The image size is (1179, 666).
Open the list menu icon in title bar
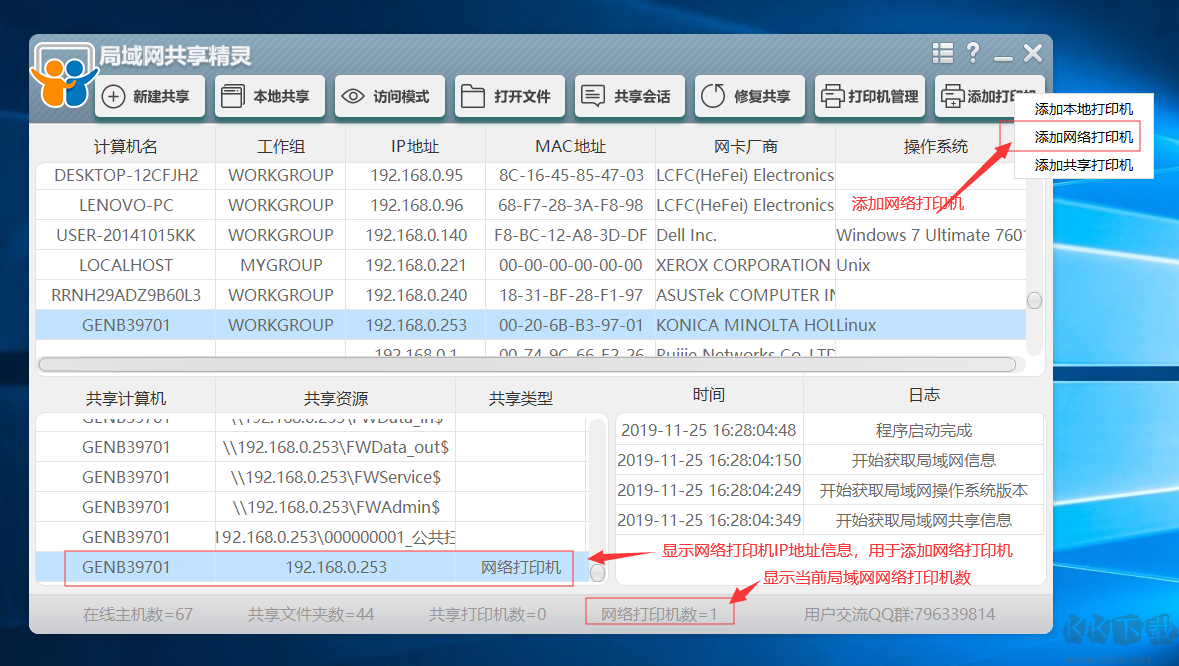[x=943, y=53]
